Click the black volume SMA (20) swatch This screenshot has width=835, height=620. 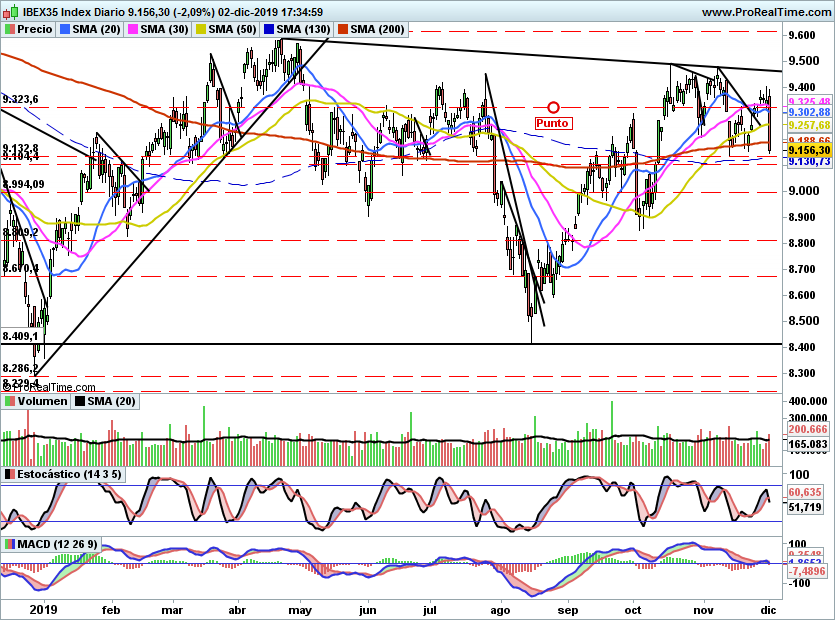pyautogui.click(x=80, y=401)
